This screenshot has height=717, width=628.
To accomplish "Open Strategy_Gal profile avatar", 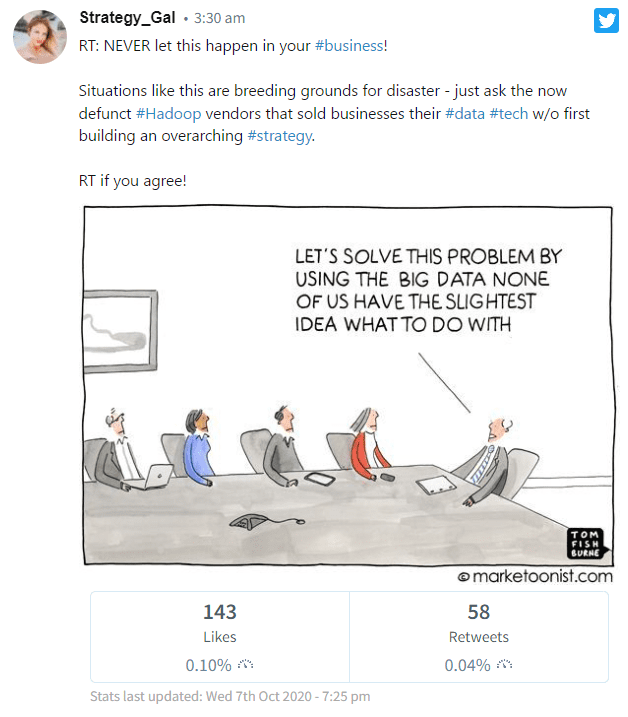I will point(40,37).
